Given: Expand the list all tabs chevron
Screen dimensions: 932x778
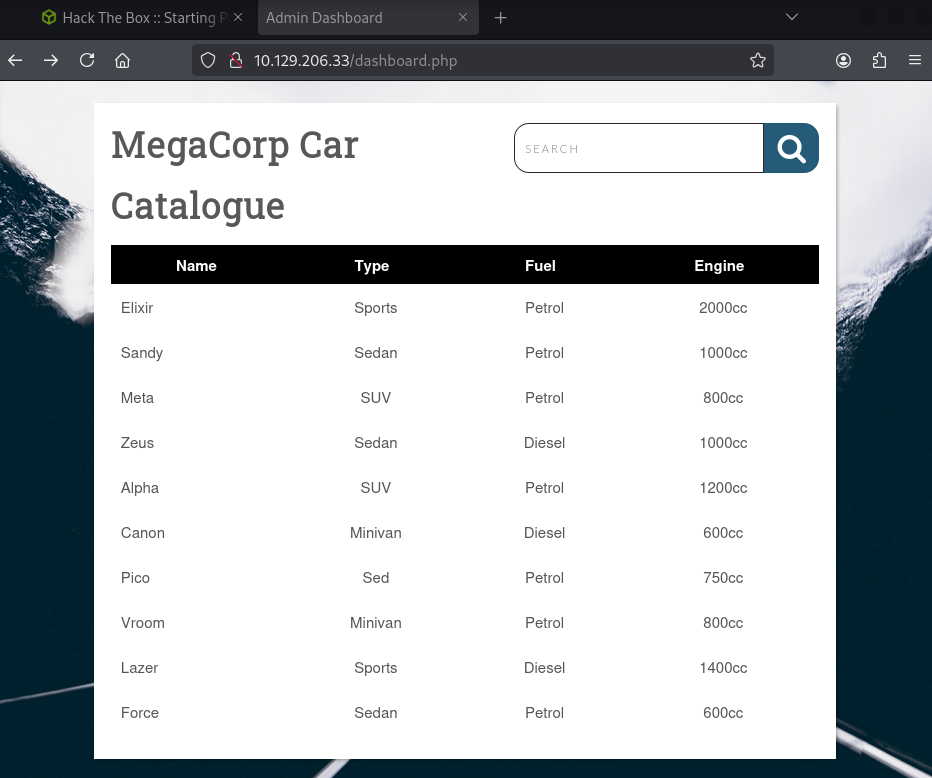Looking at the screenshot, I should (x=791, y=17).
